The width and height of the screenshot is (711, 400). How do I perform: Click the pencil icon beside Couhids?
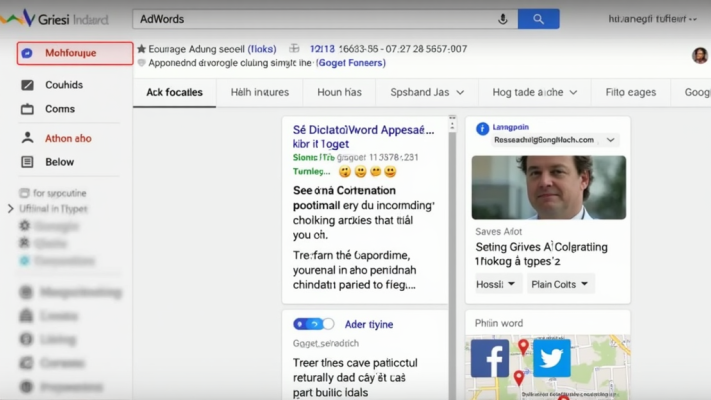27,85
